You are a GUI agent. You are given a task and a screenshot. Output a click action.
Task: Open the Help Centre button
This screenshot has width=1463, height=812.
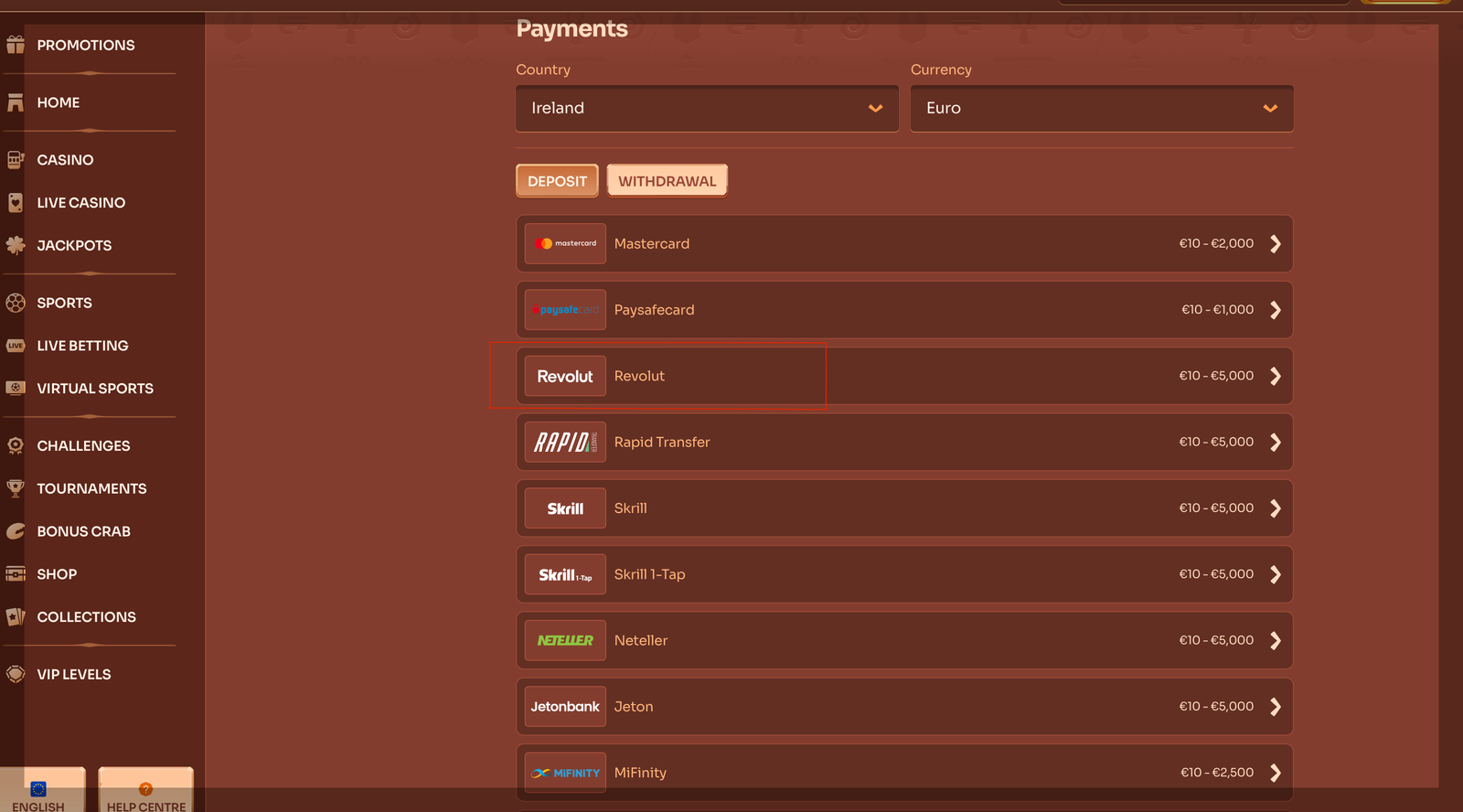(145, 790)
